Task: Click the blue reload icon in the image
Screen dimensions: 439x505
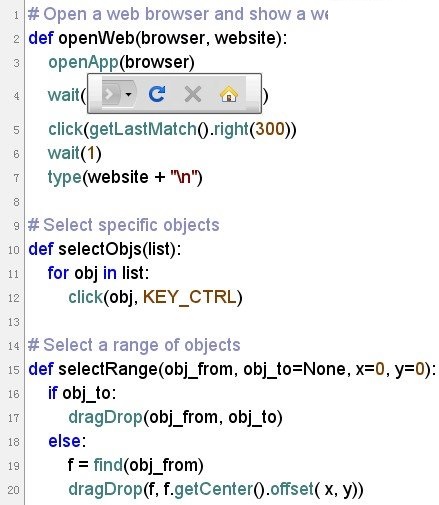Action: pyautogui.click(x=157, y=94)
